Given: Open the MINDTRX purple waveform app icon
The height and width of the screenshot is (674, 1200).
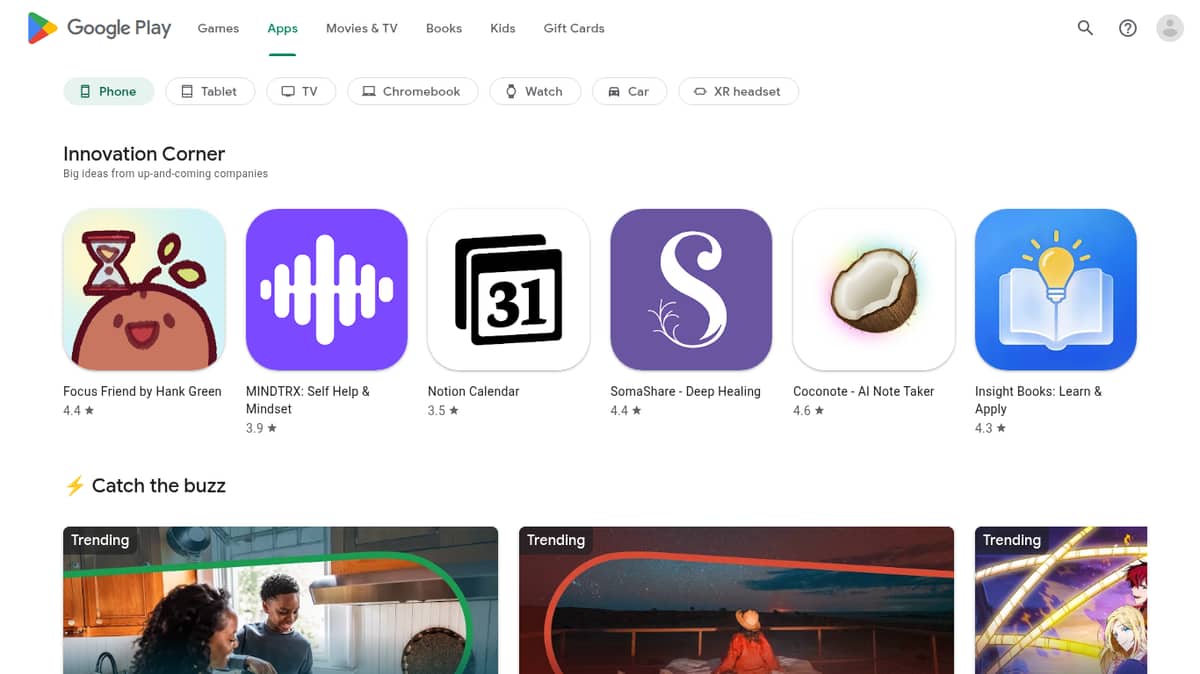Looking at the screenshot, I should pos(327,290).
